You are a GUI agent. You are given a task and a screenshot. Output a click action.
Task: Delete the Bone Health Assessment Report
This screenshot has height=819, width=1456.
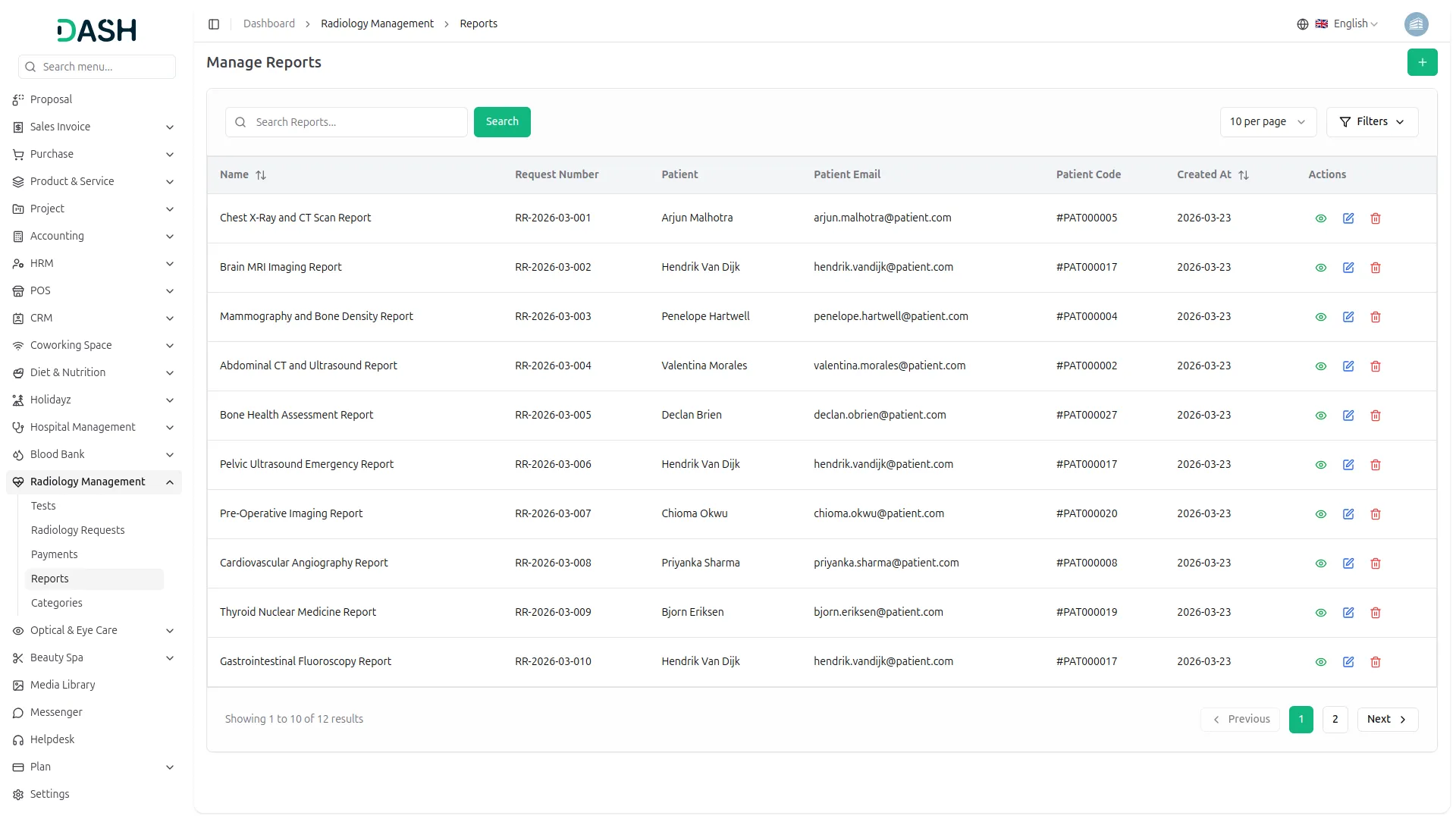point(1375,416)
